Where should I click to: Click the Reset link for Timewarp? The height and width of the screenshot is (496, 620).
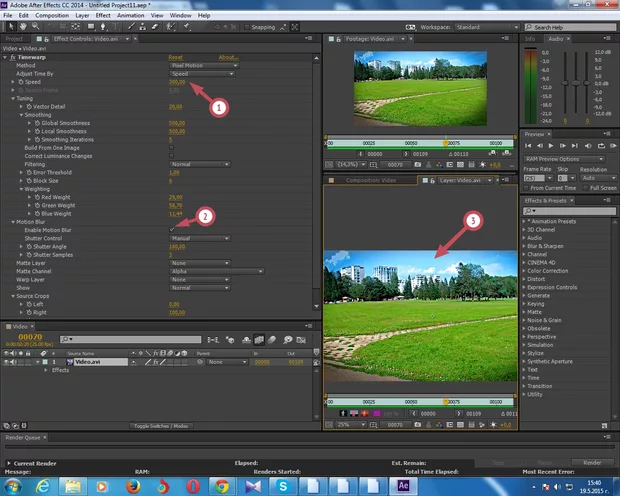pos(175,57)
